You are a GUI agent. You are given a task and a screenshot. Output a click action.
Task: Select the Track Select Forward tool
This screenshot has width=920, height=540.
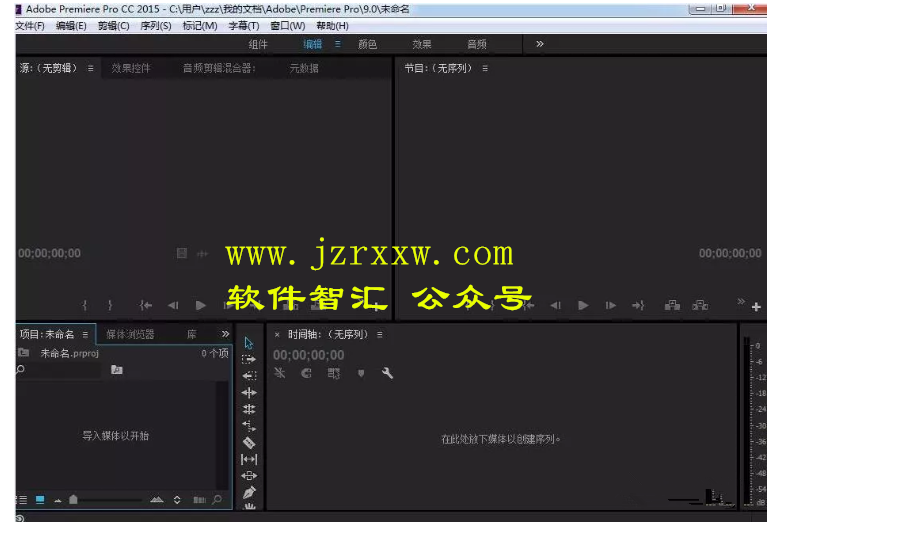249,359
